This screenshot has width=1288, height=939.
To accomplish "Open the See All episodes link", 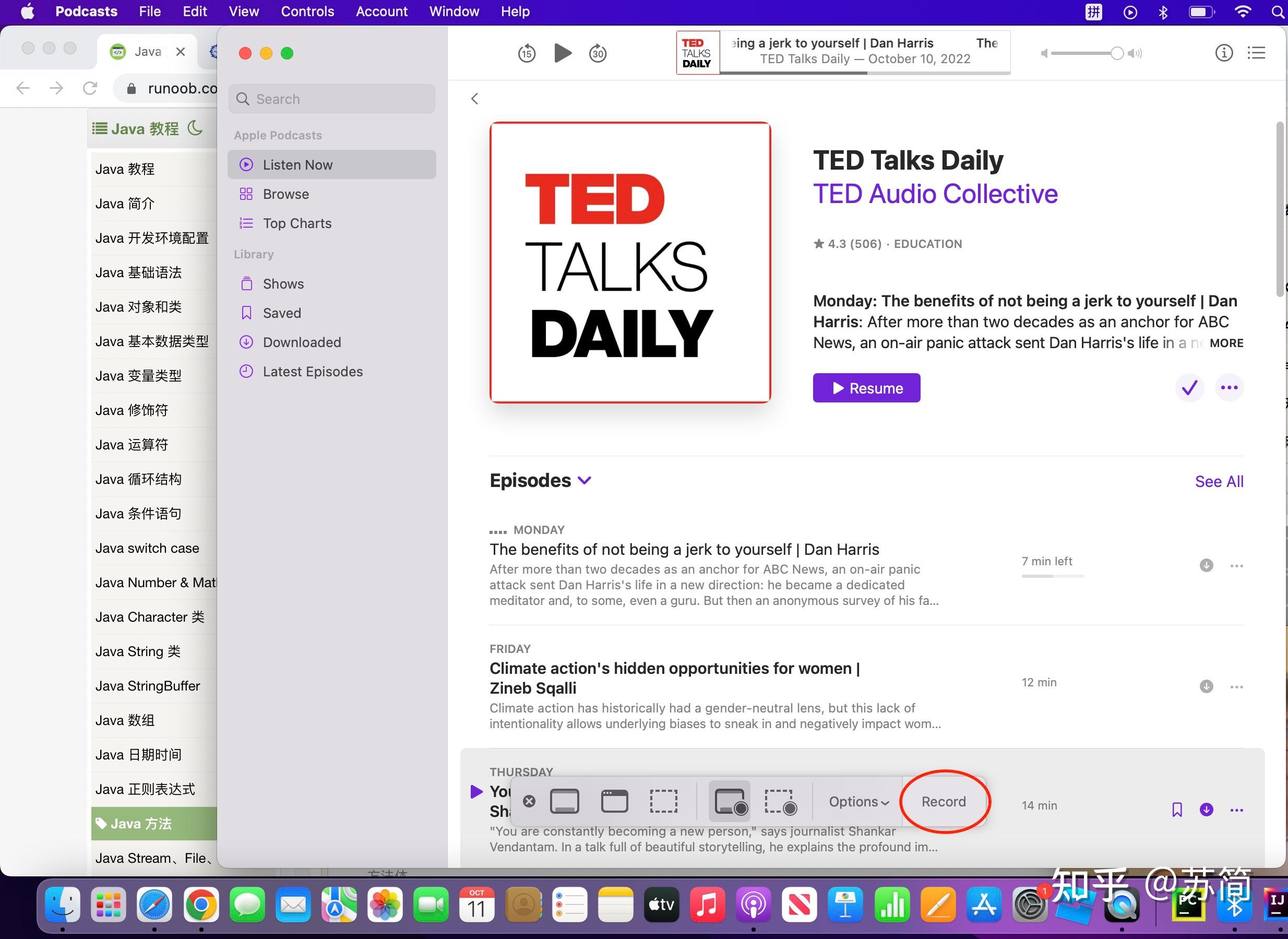I will [x=1219, y=481].
